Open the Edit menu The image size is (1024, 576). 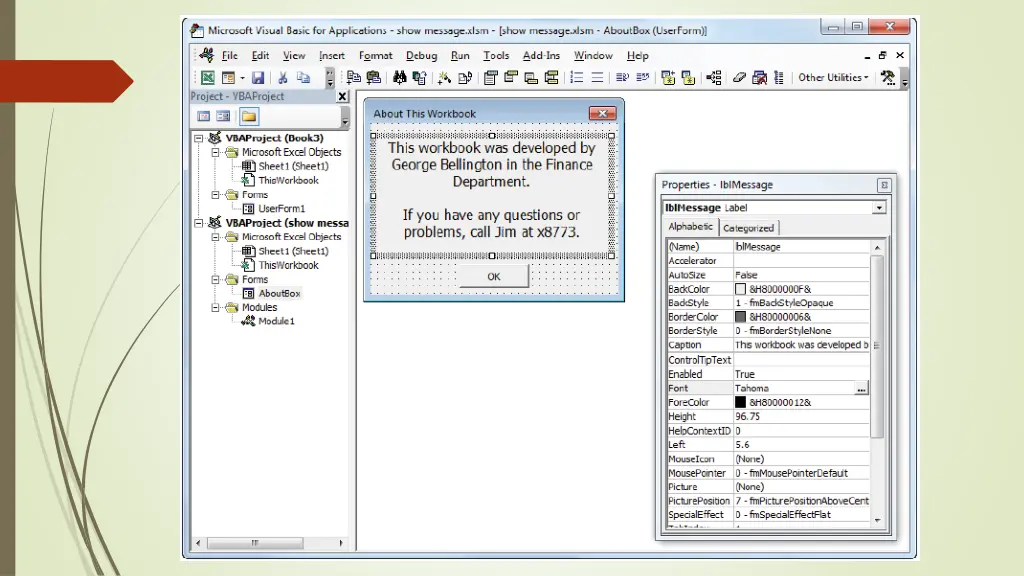261,56
